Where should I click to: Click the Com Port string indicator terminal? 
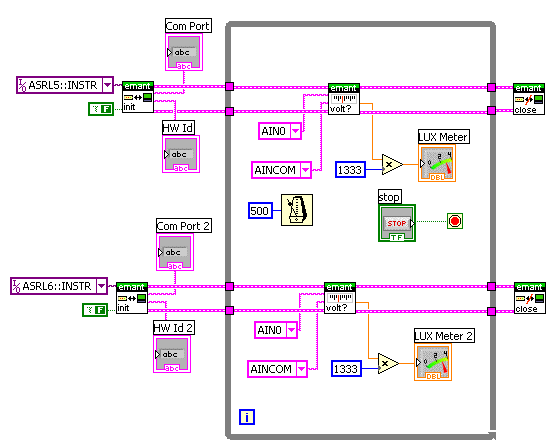(184, 52)
